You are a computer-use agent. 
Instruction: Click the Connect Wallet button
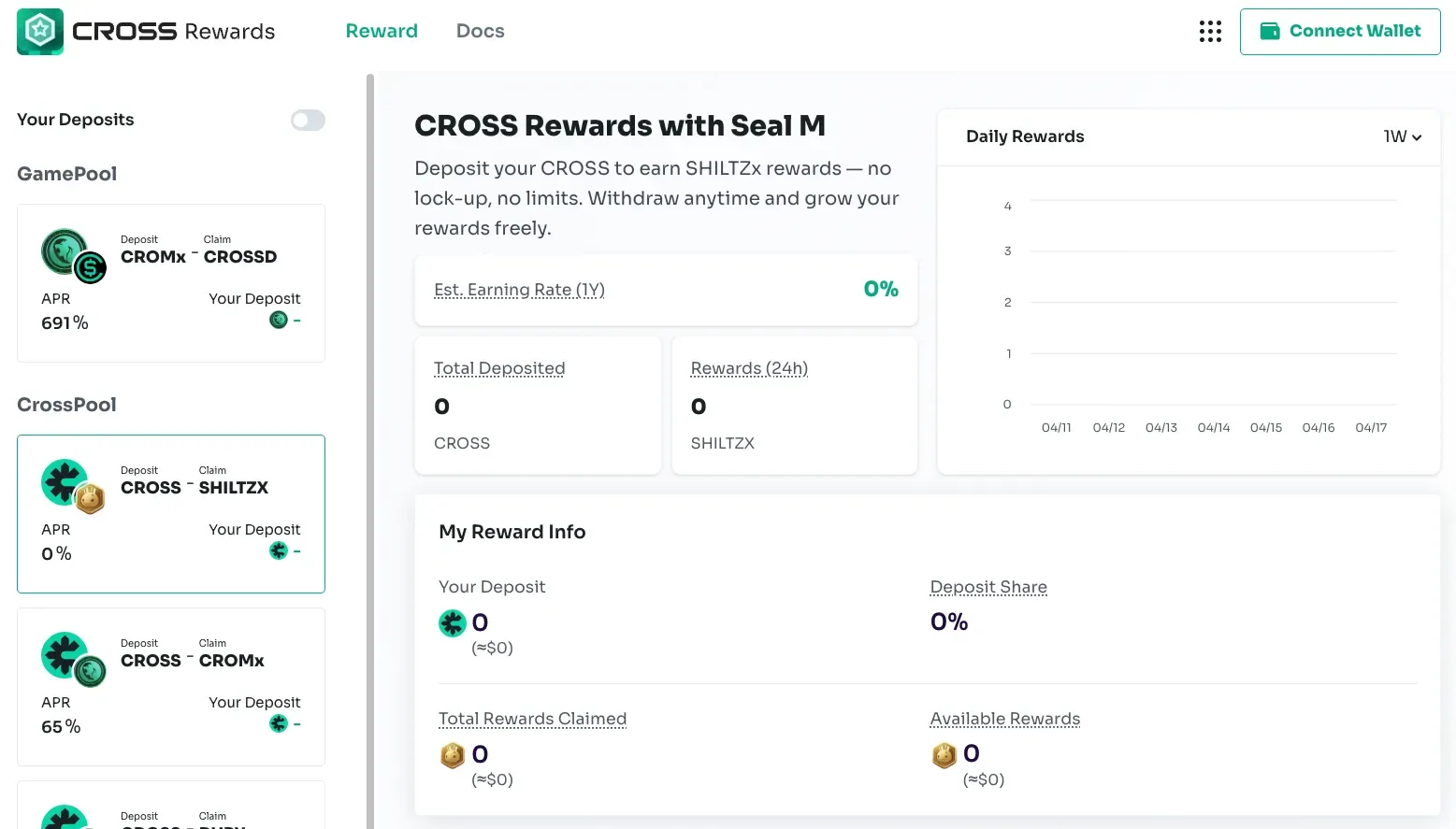1340,31
